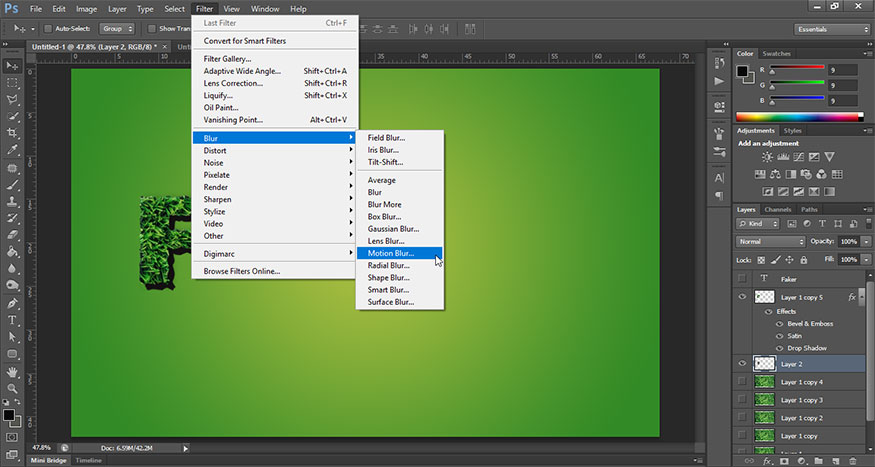Add a Levels adjustment
This screenshot has height=467, width=875.
(x=783, y=157)
